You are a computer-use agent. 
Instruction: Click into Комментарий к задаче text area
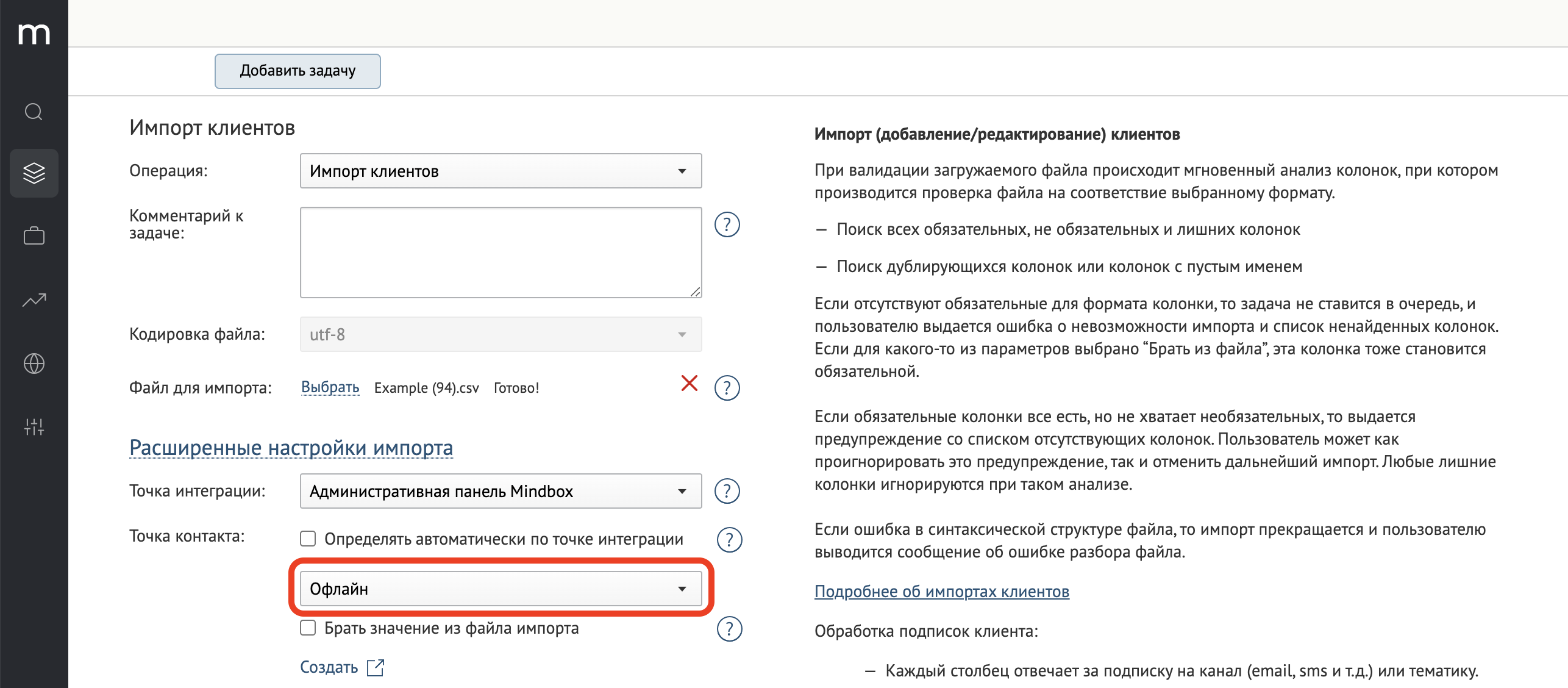click(x=501, y=253)
